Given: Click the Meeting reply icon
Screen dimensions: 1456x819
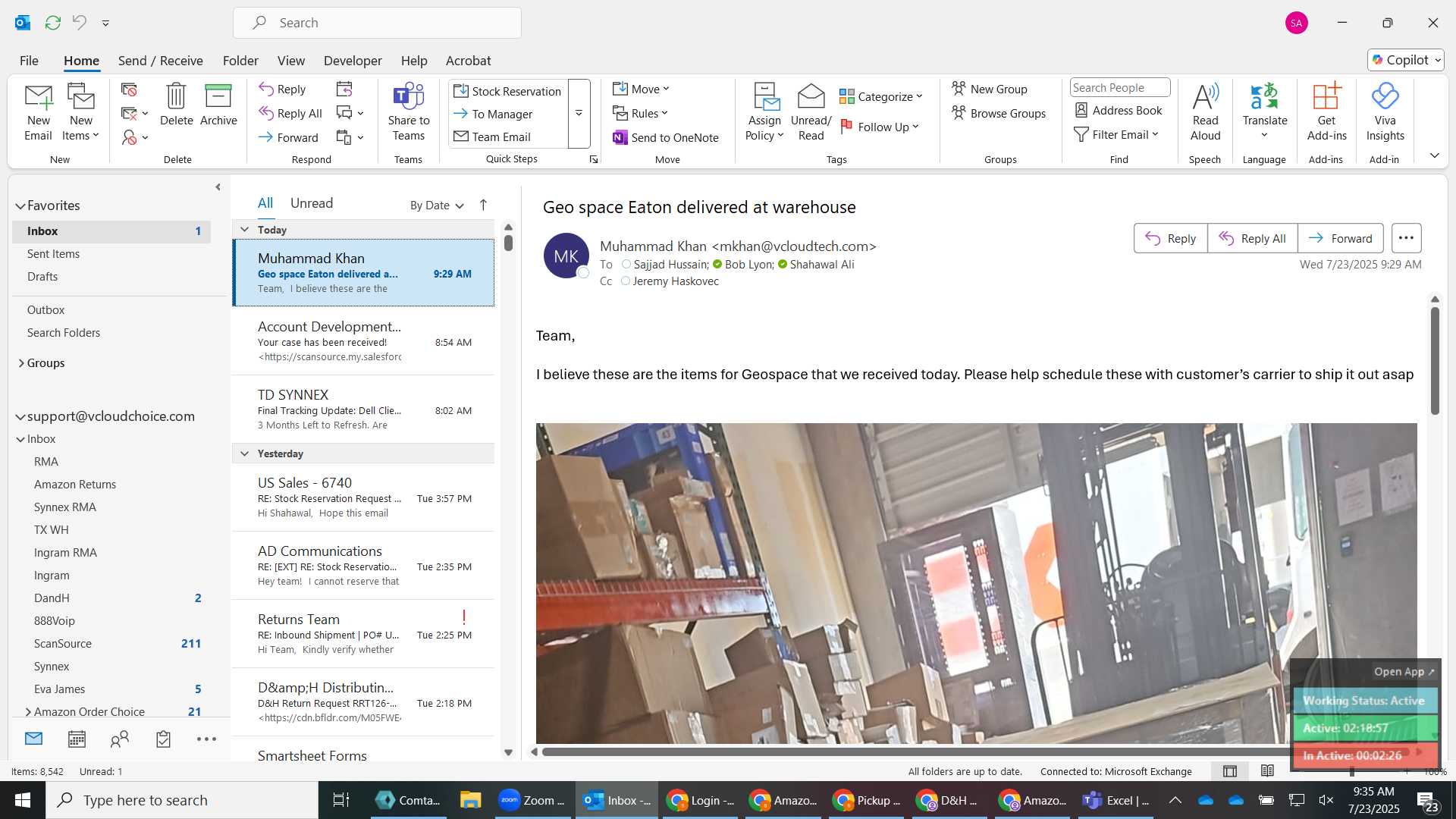Looking at the screenshot, I should tap(344, 89).
